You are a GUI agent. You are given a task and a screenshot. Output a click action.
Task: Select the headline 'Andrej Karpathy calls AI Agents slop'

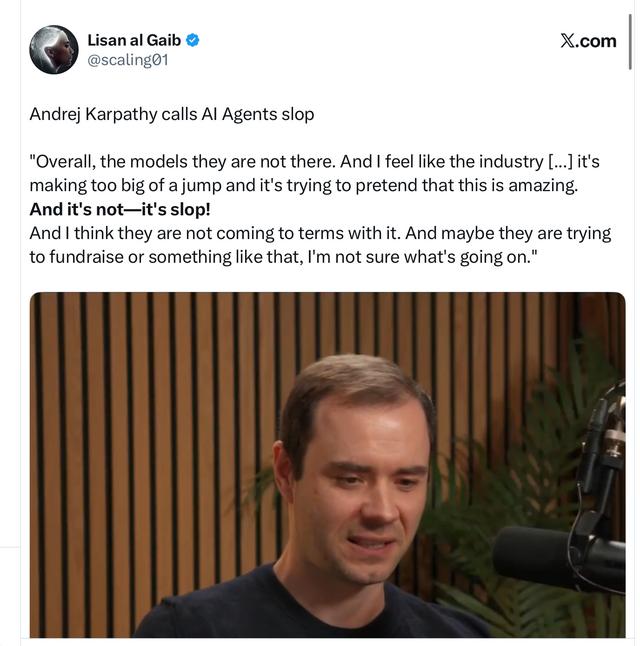(172, 114)
